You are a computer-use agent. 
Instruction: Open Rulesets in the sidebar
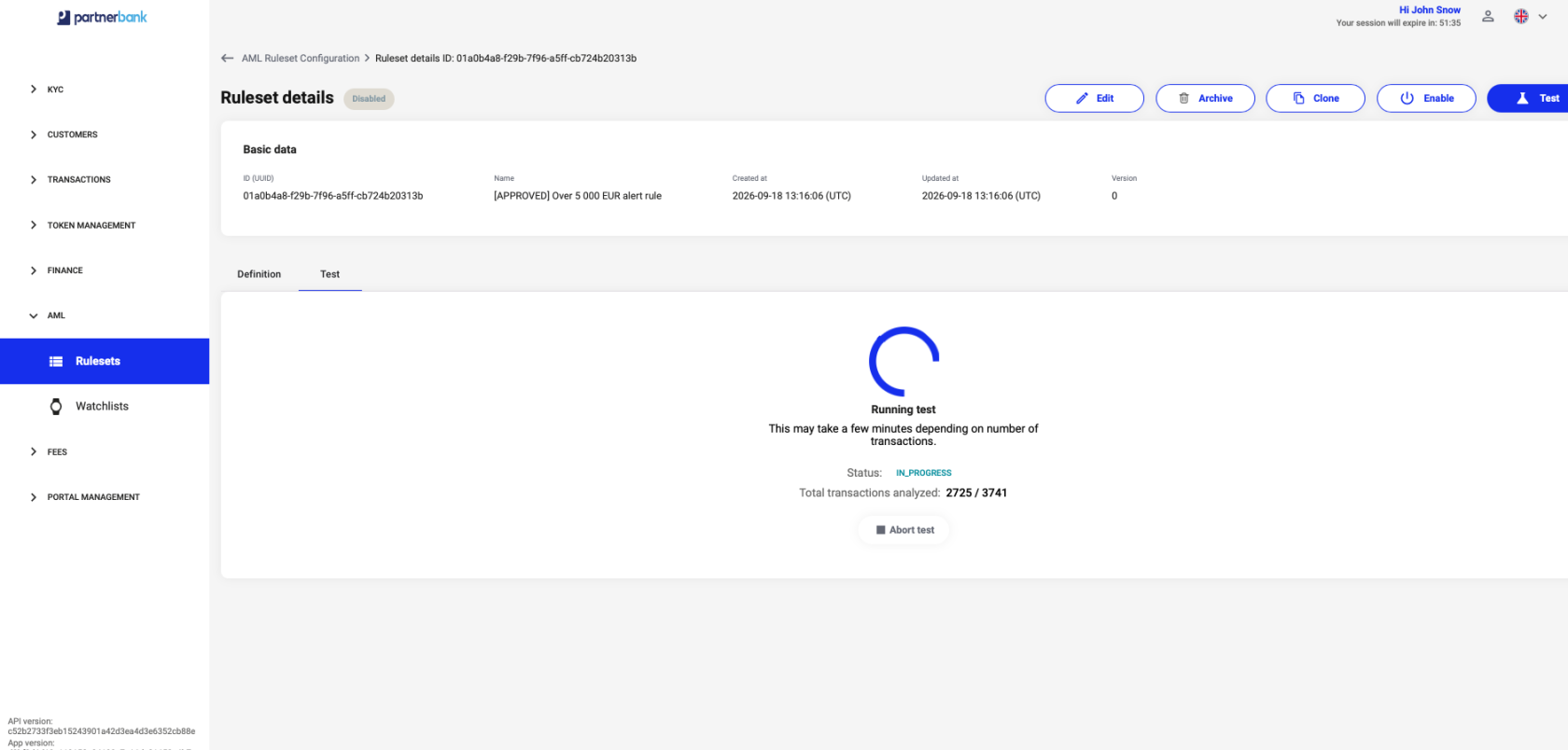point(105,361)
